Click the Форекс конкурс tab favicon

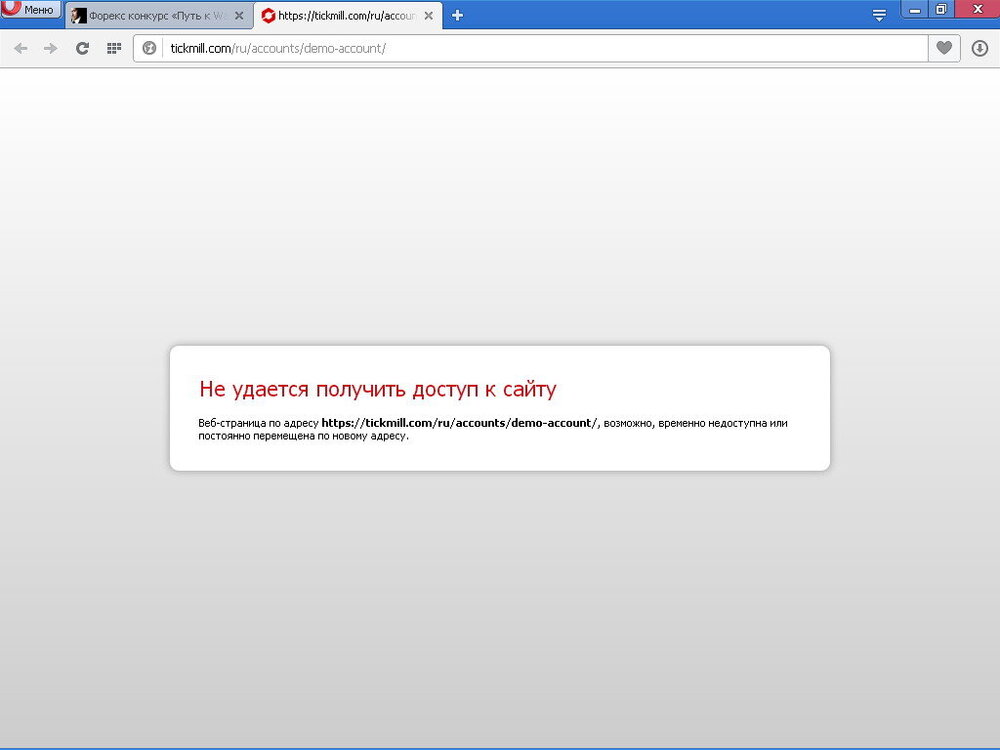tap(78, 16)
